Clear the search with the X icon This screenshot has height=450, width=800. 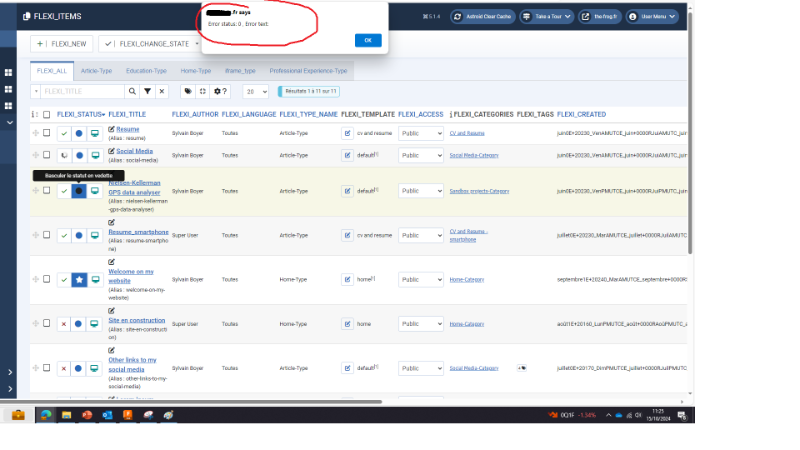click(162, 91)
